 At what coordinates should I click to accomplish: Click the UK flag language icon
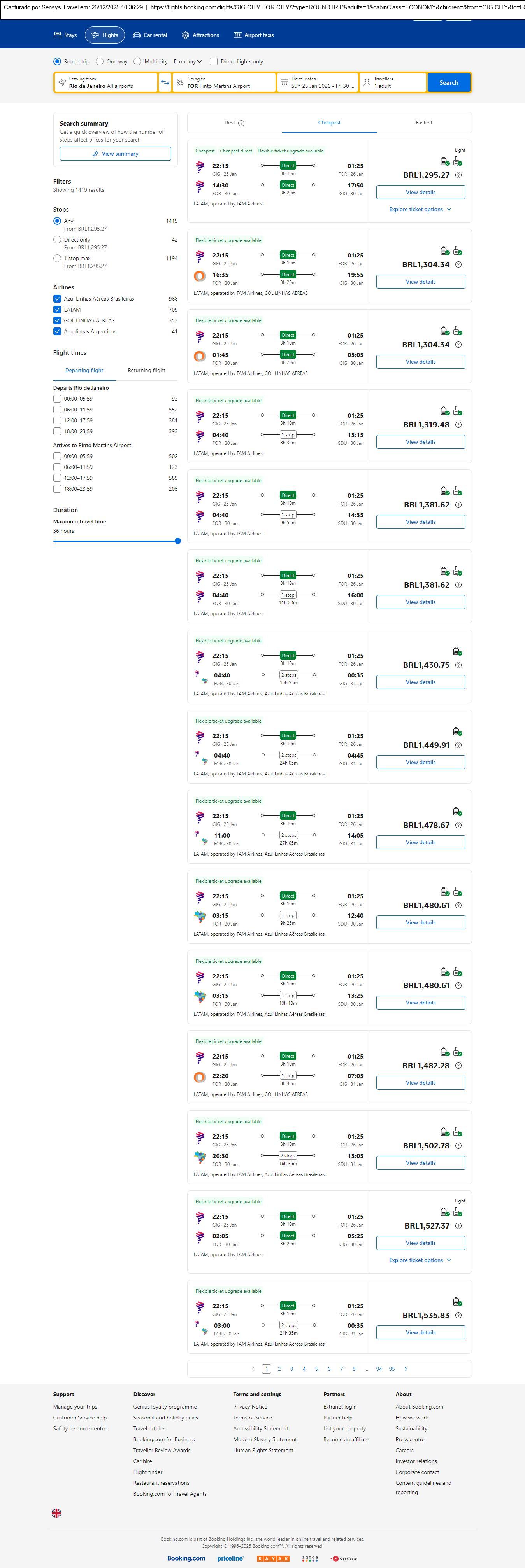pyautogui.click(x=57, y=1513)
